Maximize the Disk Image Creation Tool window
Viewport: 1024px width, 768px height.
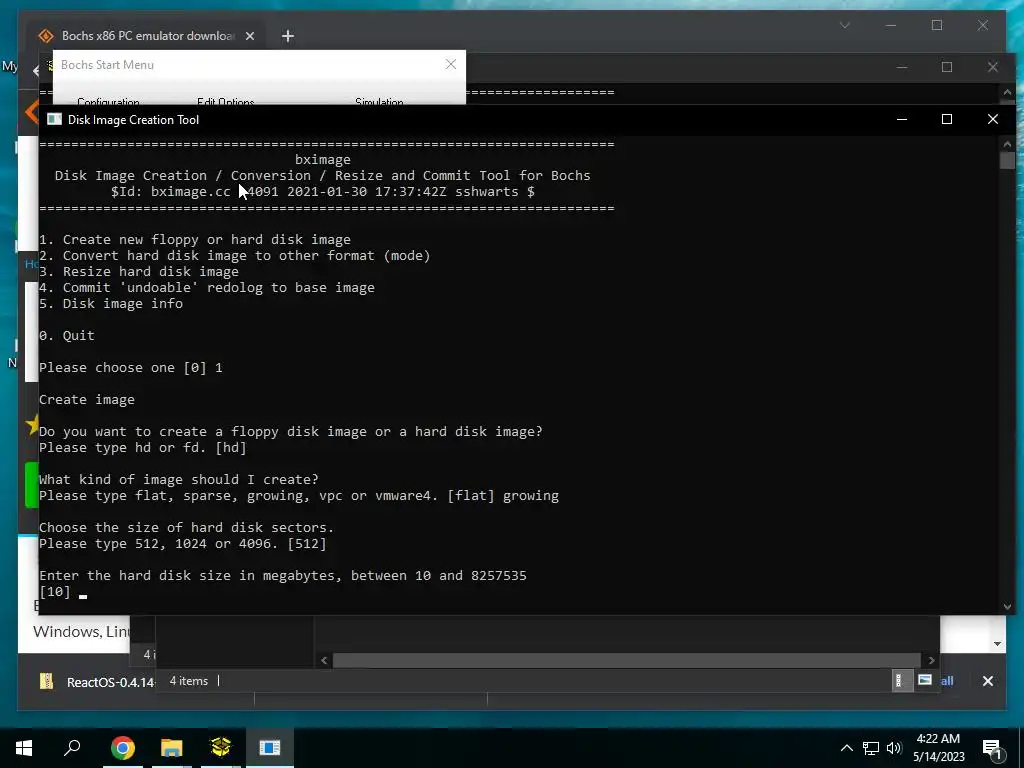click(947, 120)
